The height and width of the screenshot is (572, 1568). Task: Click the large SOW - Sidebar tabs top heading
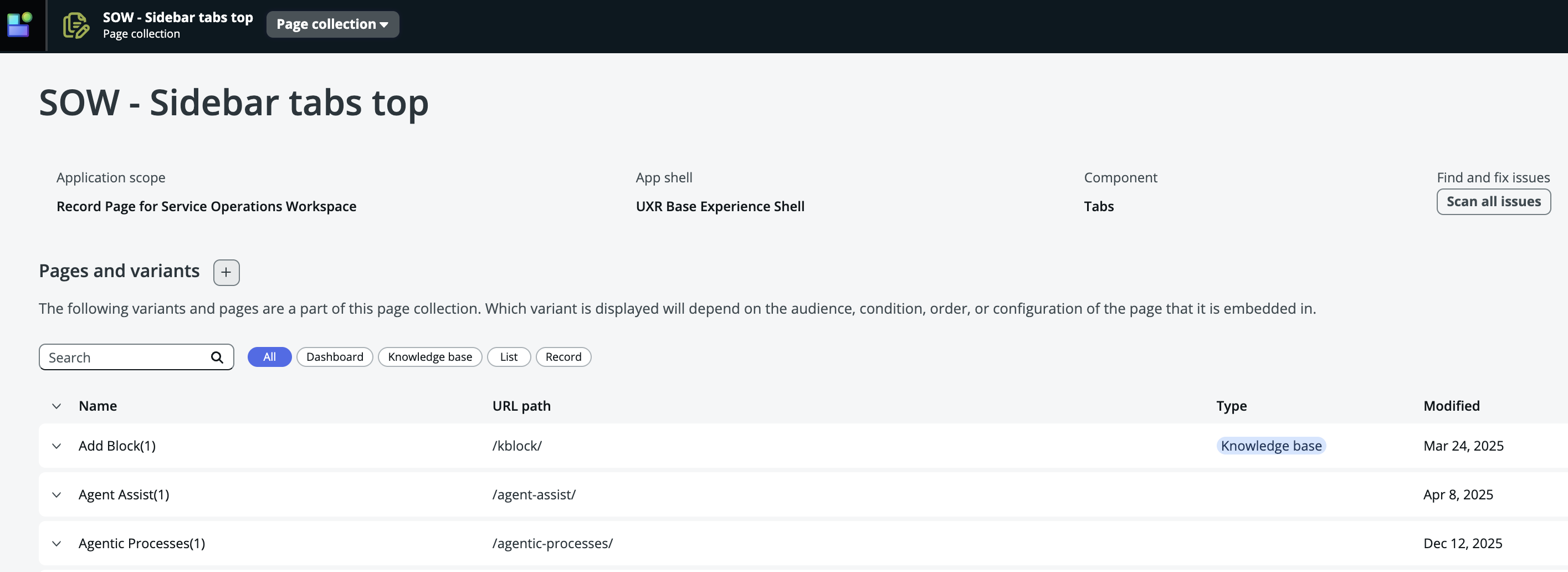[234, 103]
